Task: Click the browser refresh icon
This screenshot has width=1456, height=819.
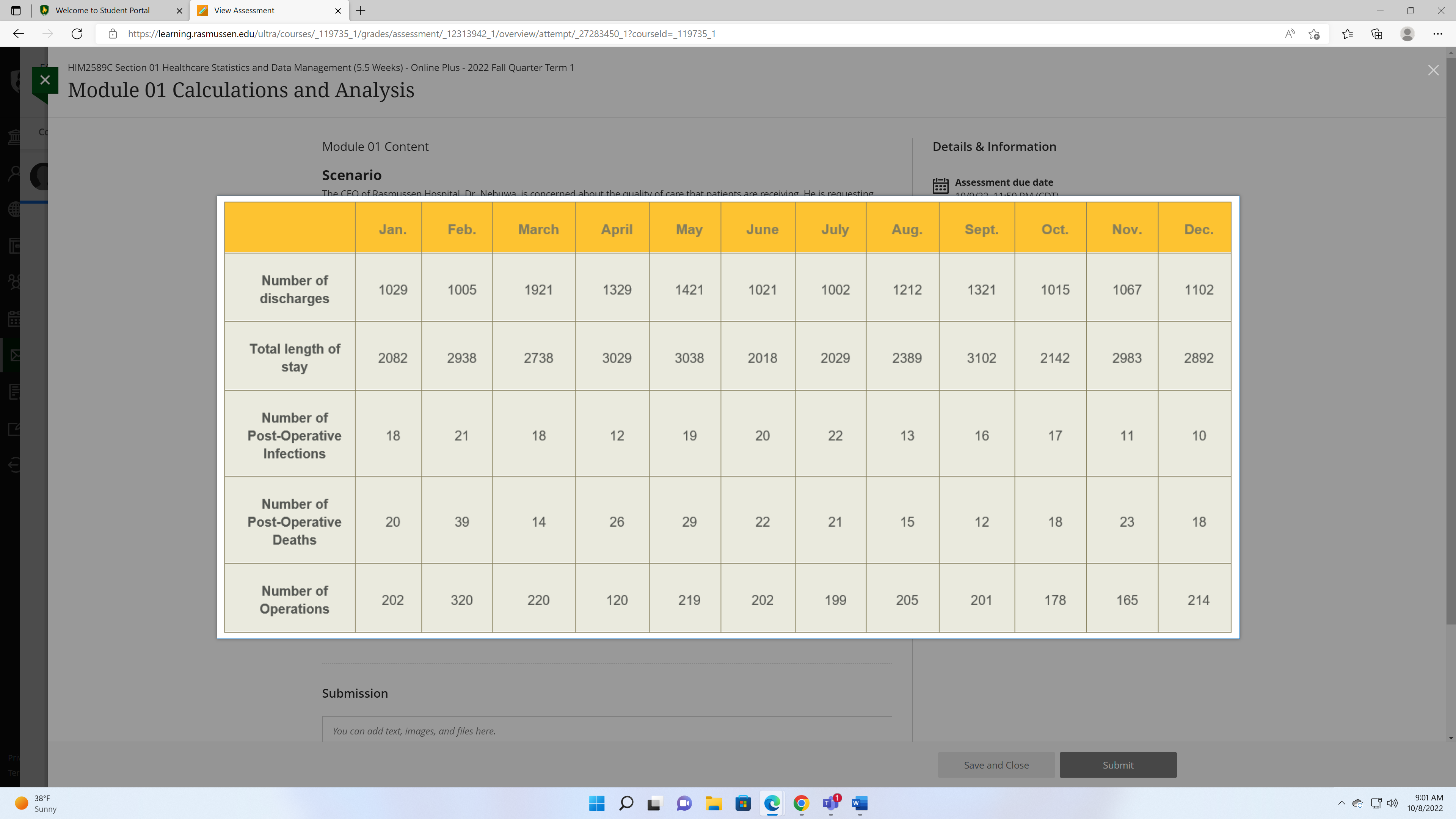Action: (77, 34)
